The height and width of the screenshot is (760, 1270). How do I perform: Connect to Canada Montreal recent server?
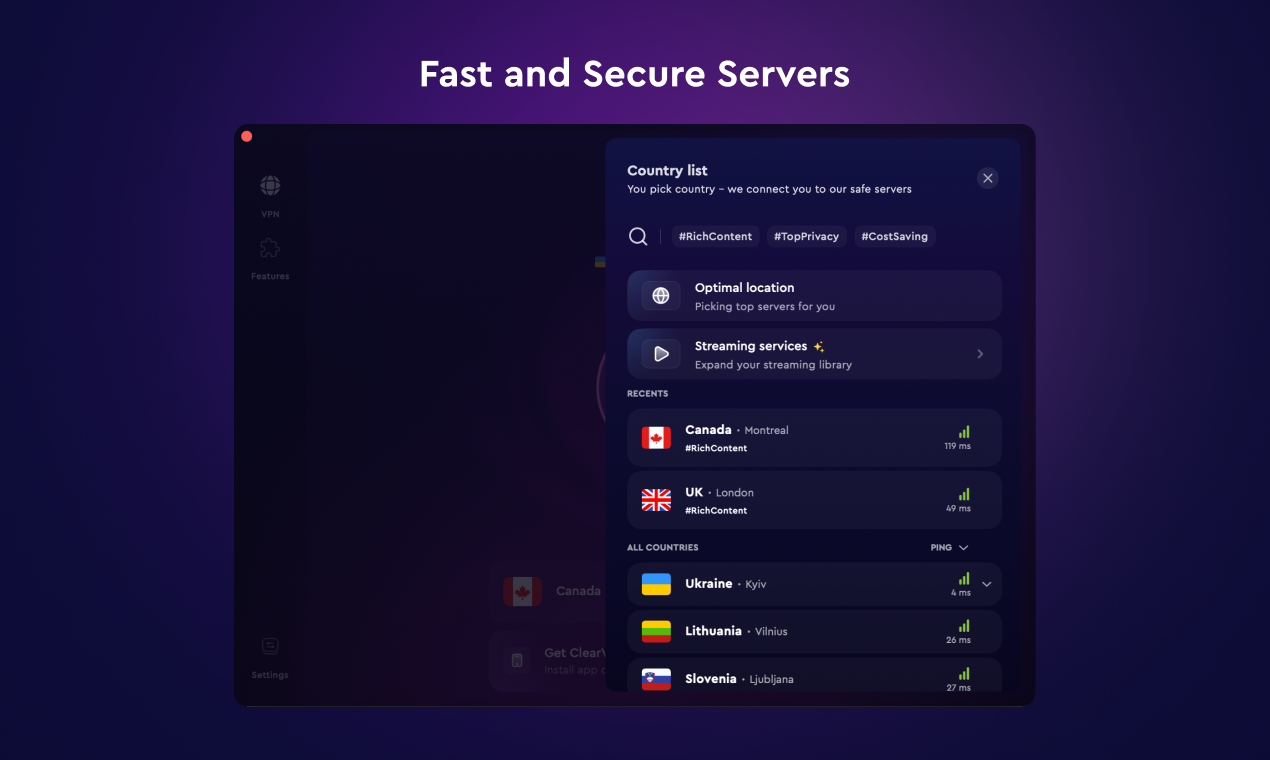(814, 438)
